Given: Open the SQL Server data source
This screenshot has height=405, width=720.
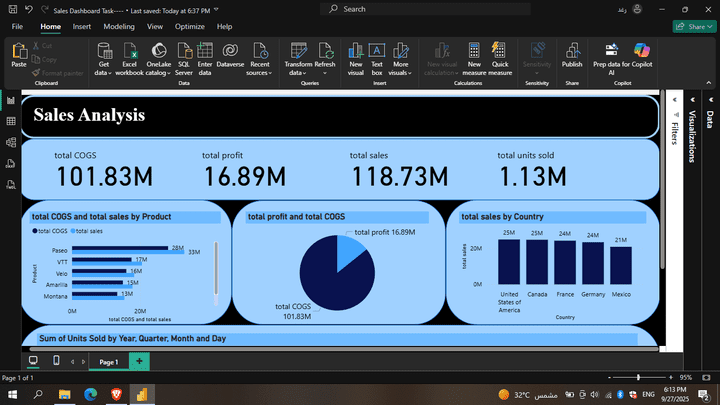Looking at the screenshot, I should coord(184,50).
